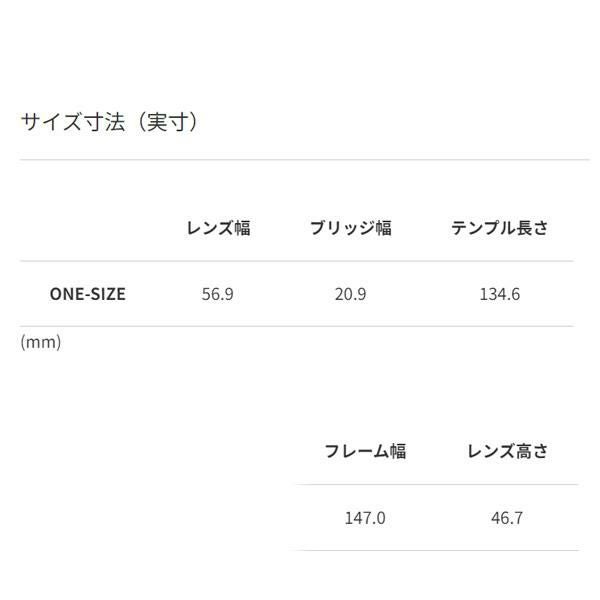Click the bridge width value 20.9
The width and height of the screenshot is (600, 600).
coord(350,294)
